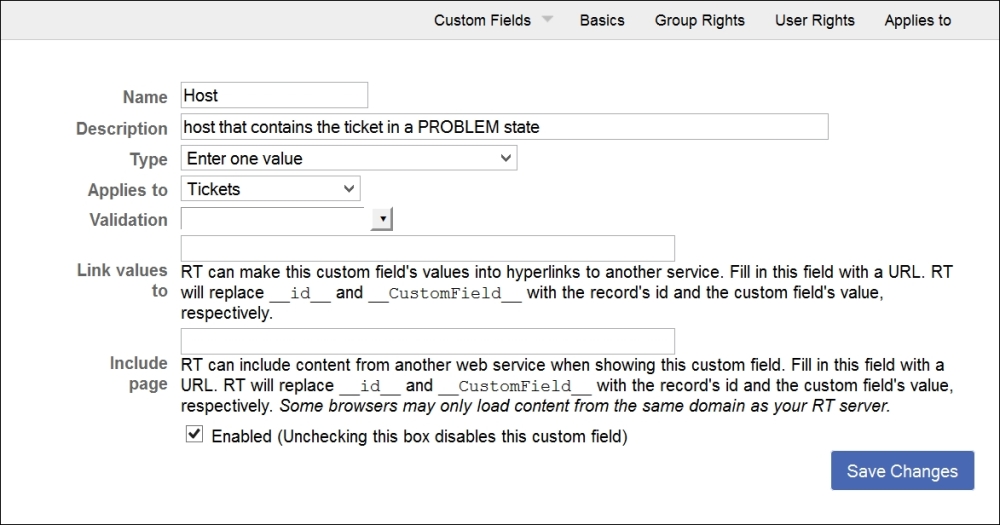Click the Link values to URL field
Screen dimensions: 1000x525
(x=427, y=248)
